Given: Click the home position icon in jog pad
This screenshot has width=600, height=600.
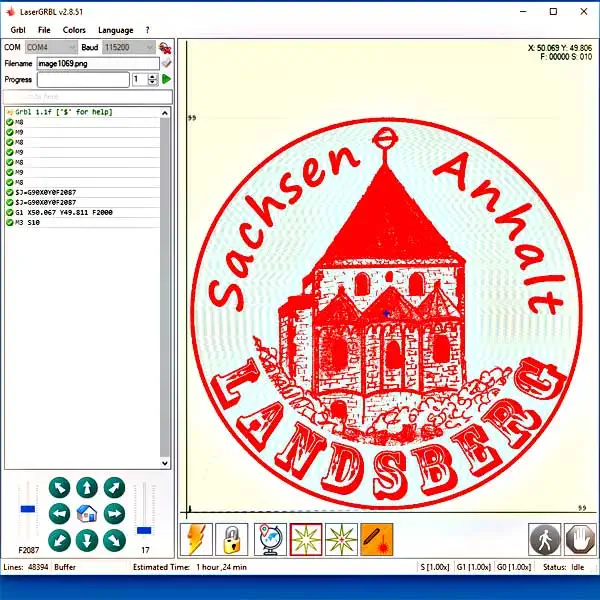Looking at the screenshot, I should [x=87, y=513].
